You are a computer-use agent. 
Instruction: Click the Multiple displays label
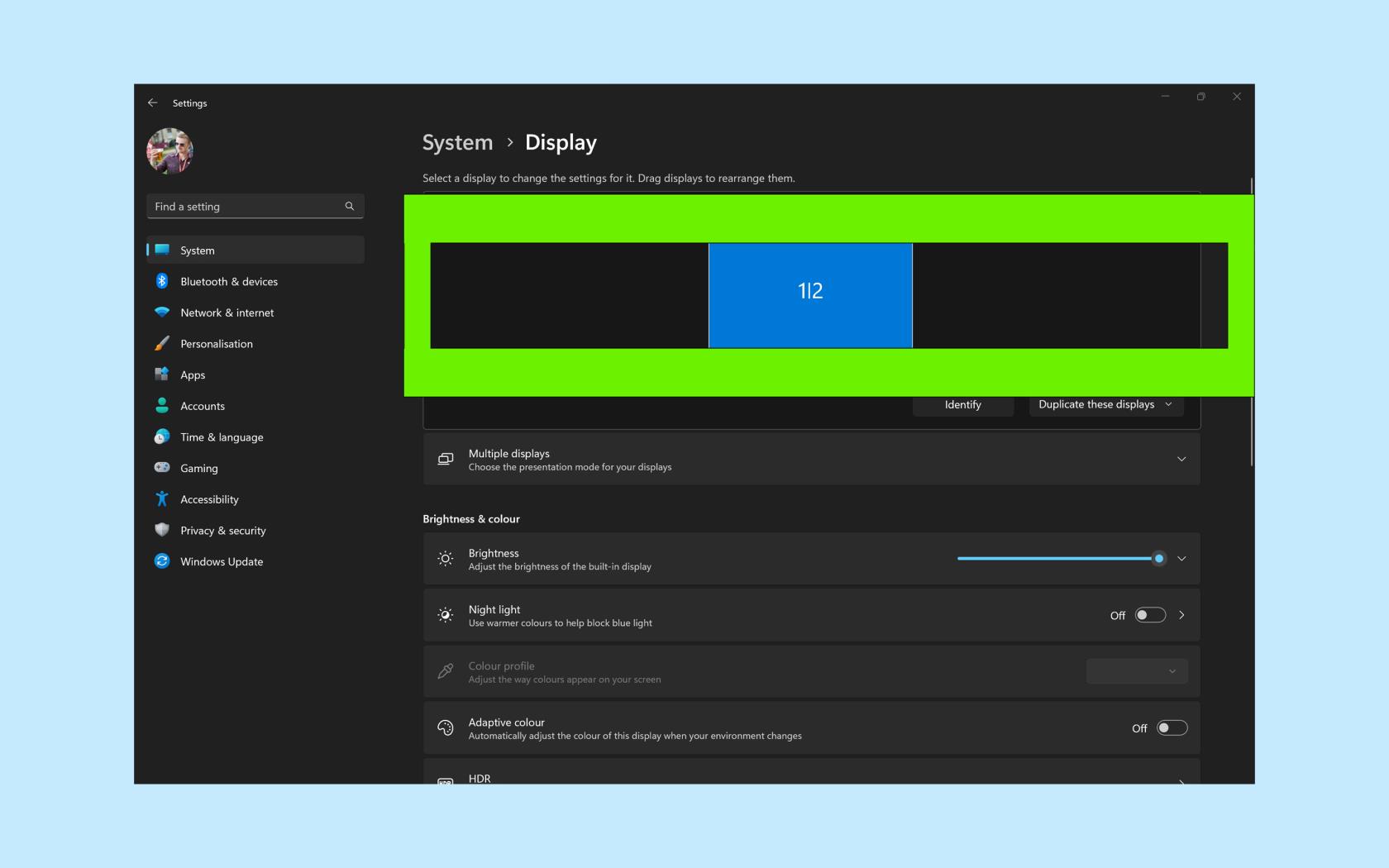coord(509,453)
